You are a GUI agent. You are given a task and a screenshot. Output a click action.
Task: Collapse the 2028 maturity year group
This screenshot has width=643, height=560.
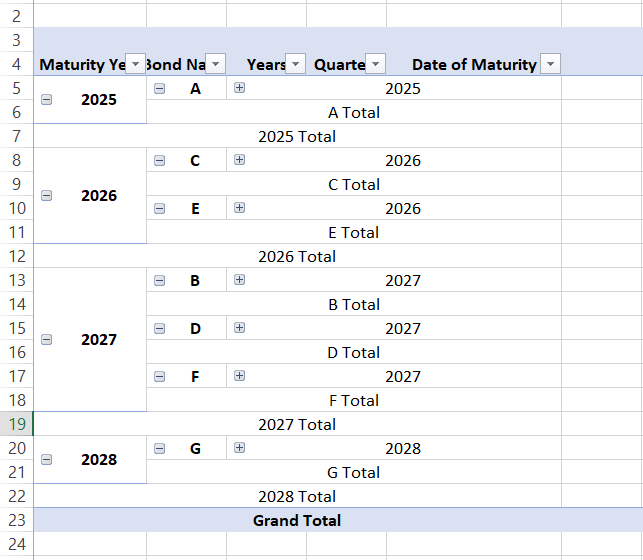[x=47, y=460]
